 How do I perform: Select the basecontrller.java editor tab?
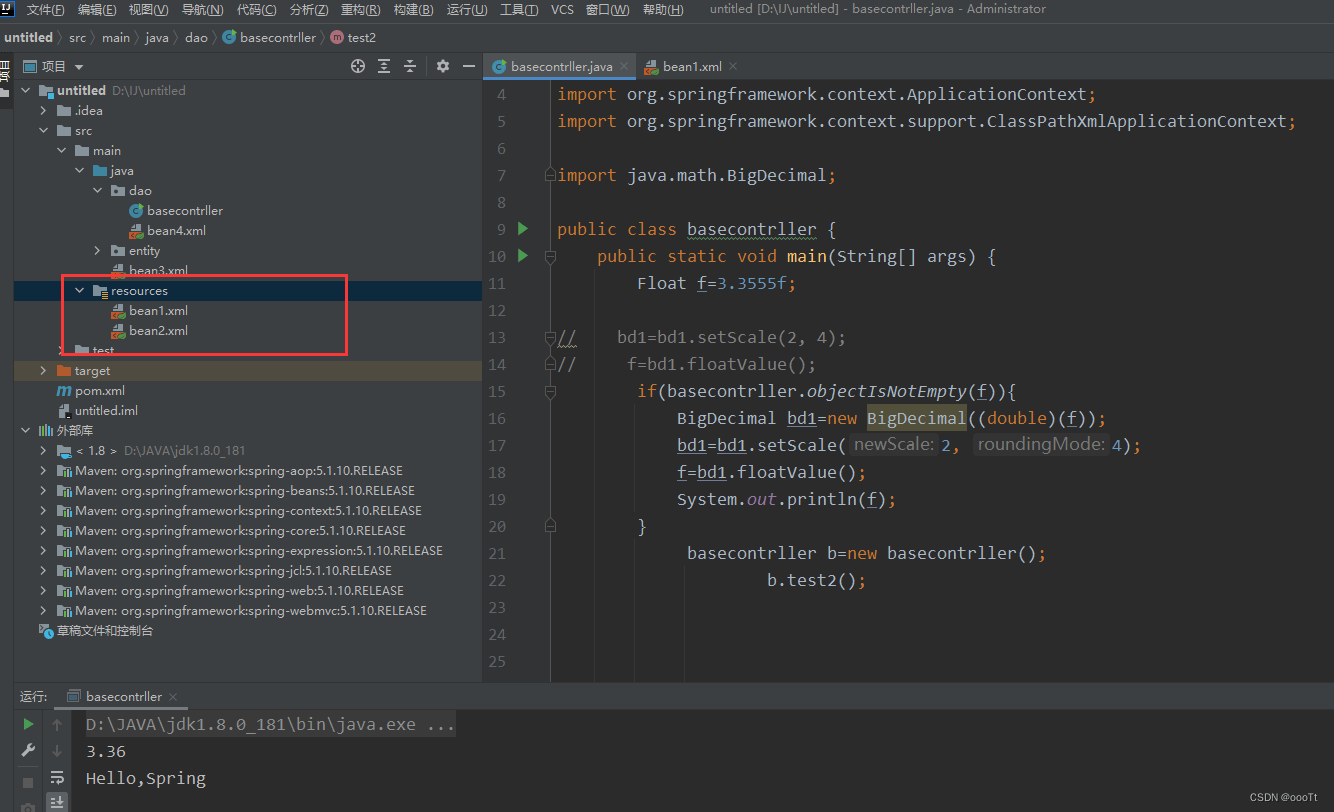coord(561,67)
